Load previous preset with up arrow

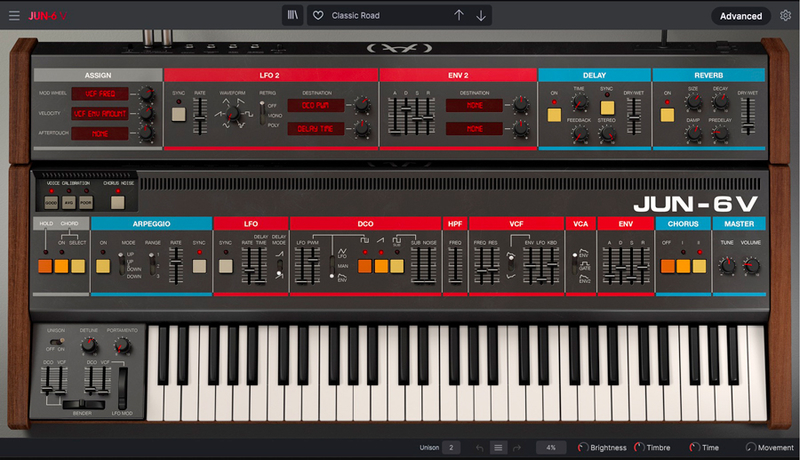459,15
